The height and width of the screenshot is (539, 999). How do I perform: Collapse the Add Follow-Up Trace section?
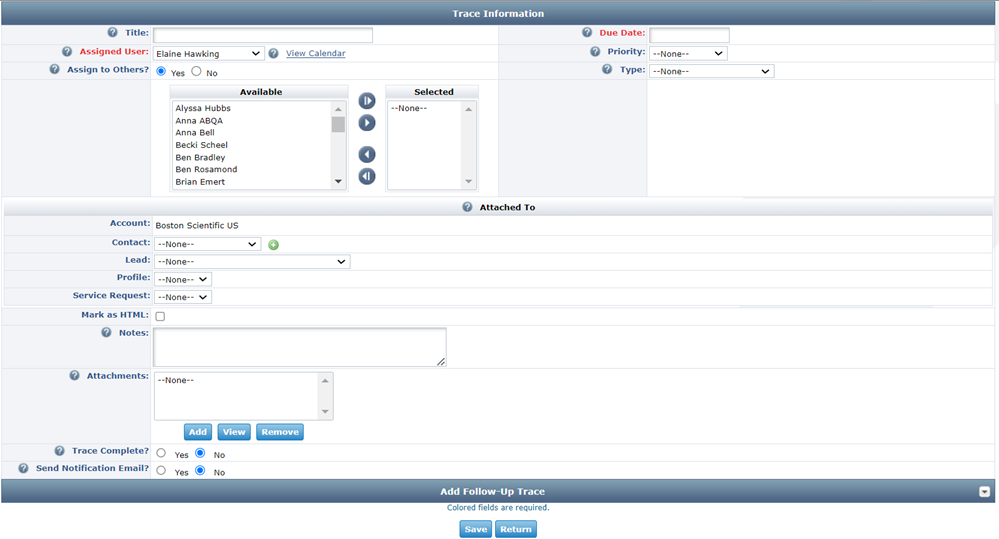(x=984, y=492)
